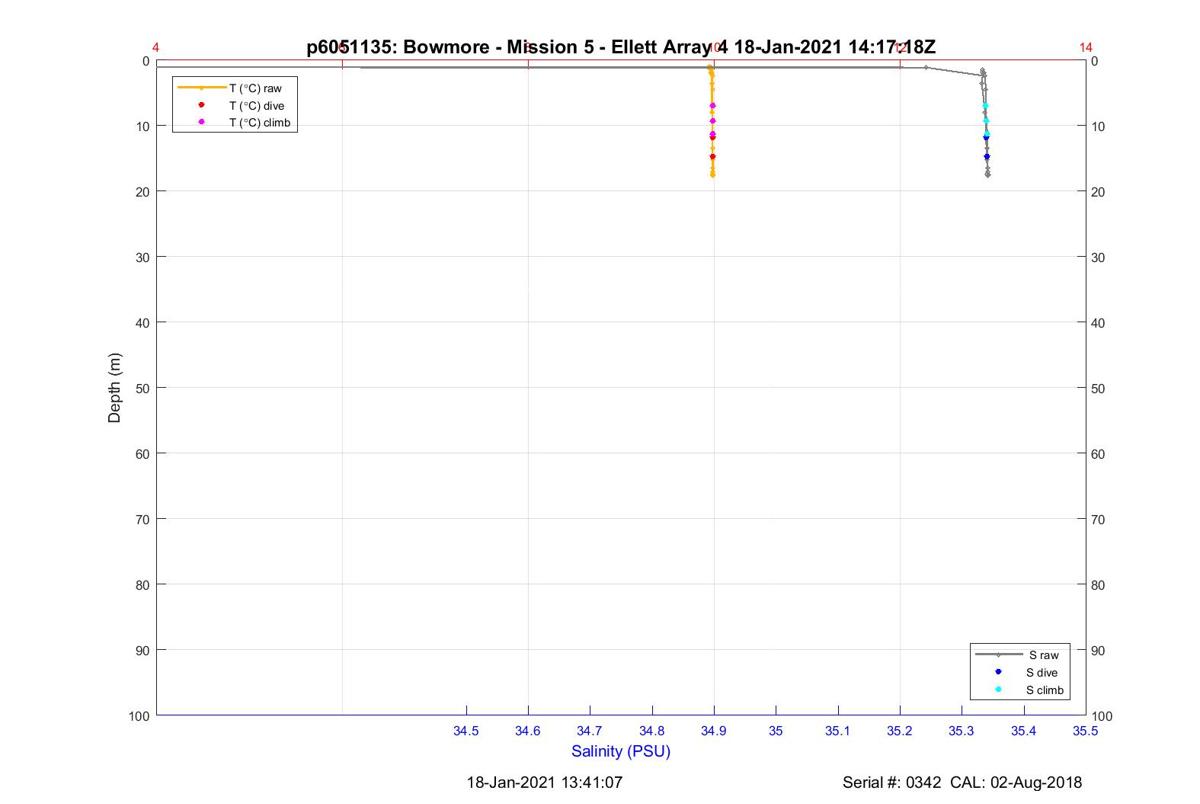The image size is (1200, 804).
Task: Click the red temperature tick label 4
Action: [x=156, y=47]
